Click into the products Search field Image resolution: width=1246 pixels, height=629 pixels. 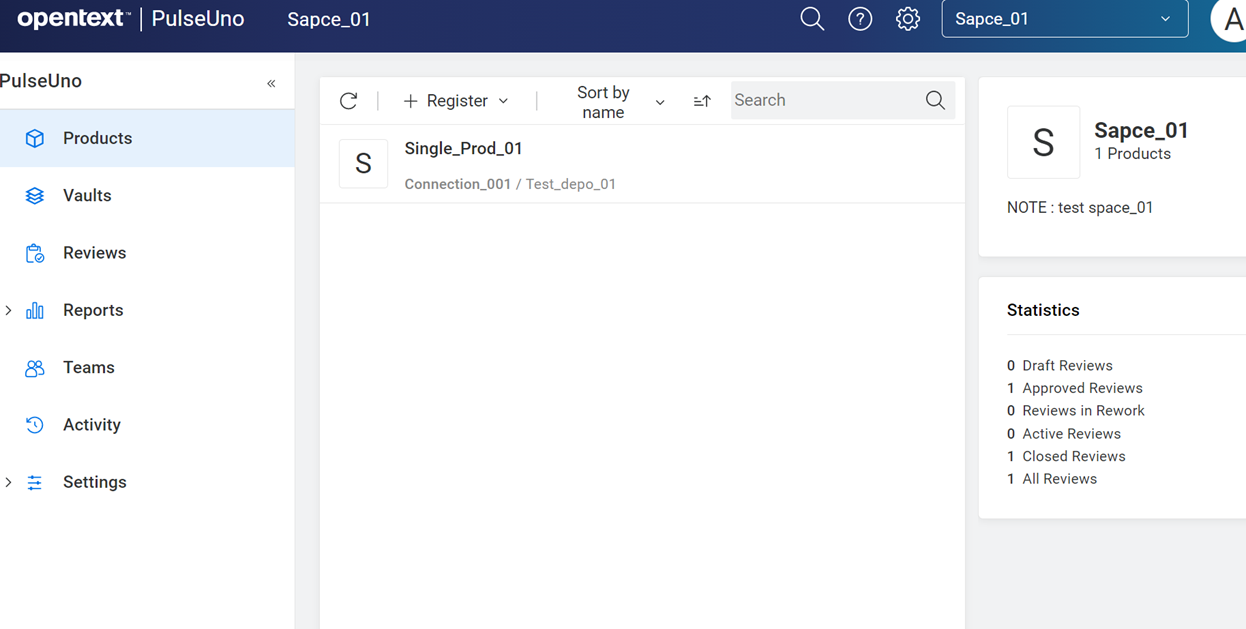click(825, 100)
